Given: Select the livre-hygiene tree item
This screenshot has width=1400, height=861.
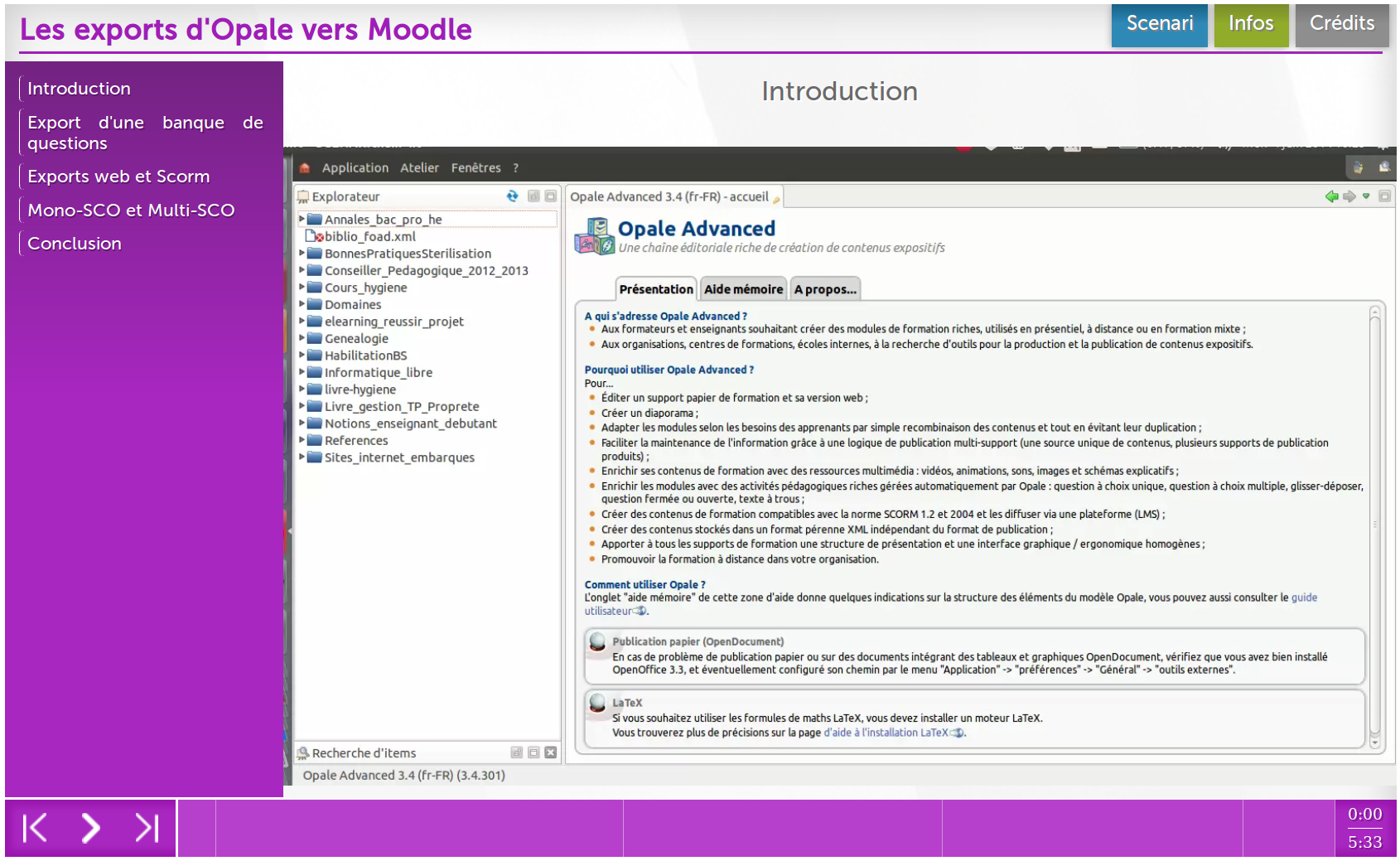Looking at the screenshot, I should 360,389.
